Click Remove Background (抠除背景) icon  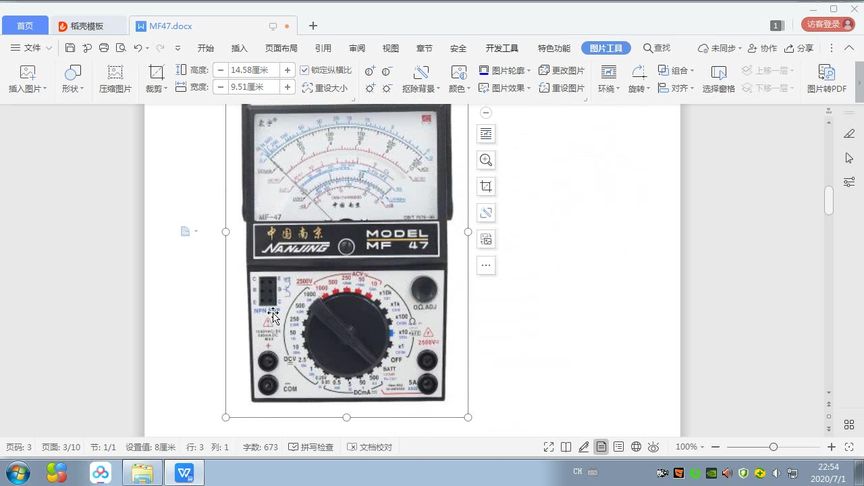pyautogui.click(x=421, y=72)
